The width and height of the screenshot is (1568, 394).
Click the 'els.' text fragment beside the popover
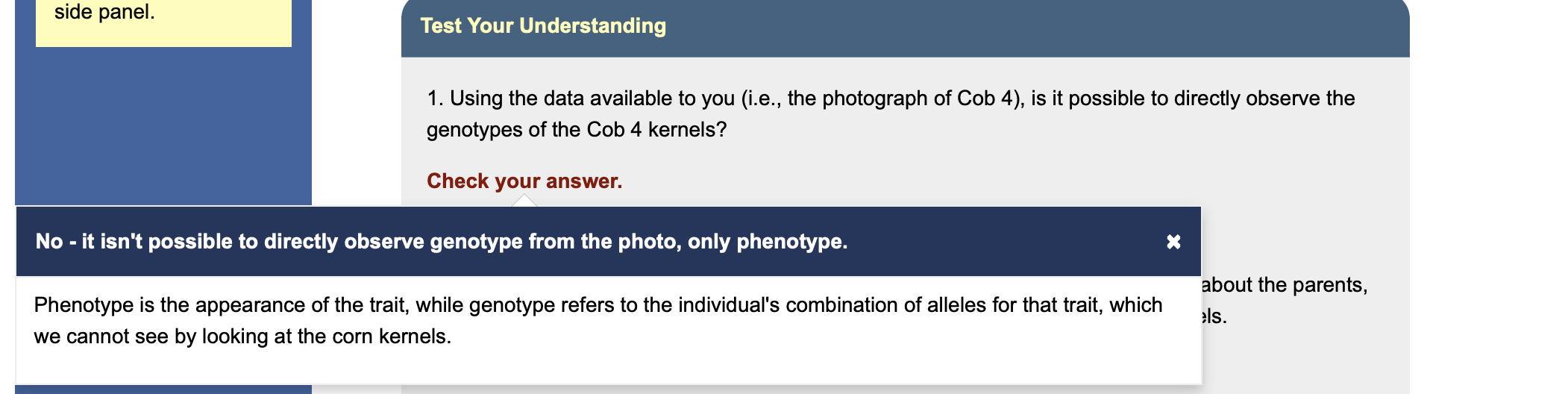coord(1214,316)
